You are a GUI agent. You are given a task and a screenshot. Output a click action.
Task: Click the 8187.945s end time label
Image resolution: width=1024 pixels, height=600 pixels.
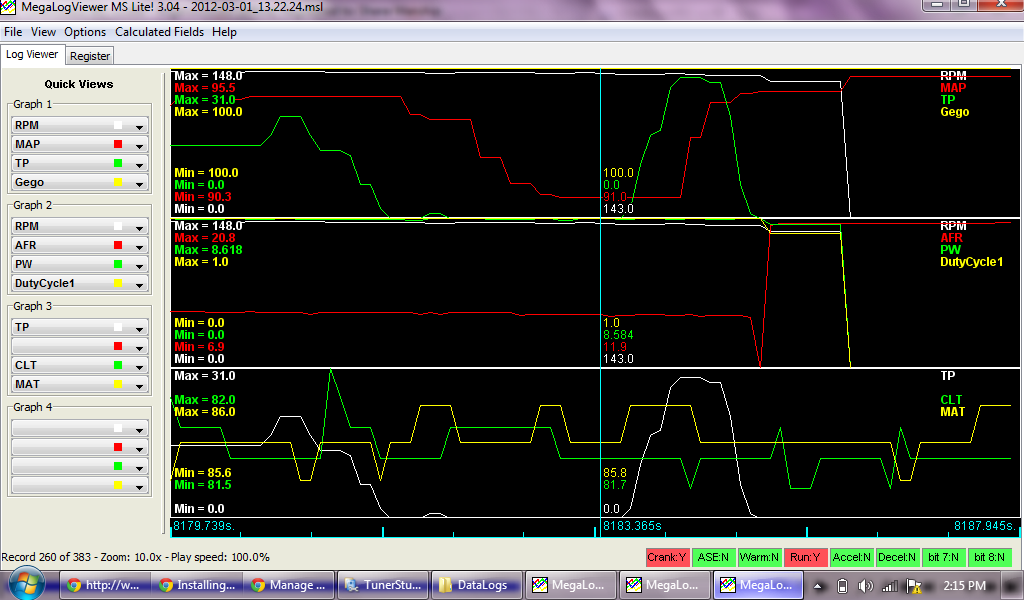tap(985, 526)
